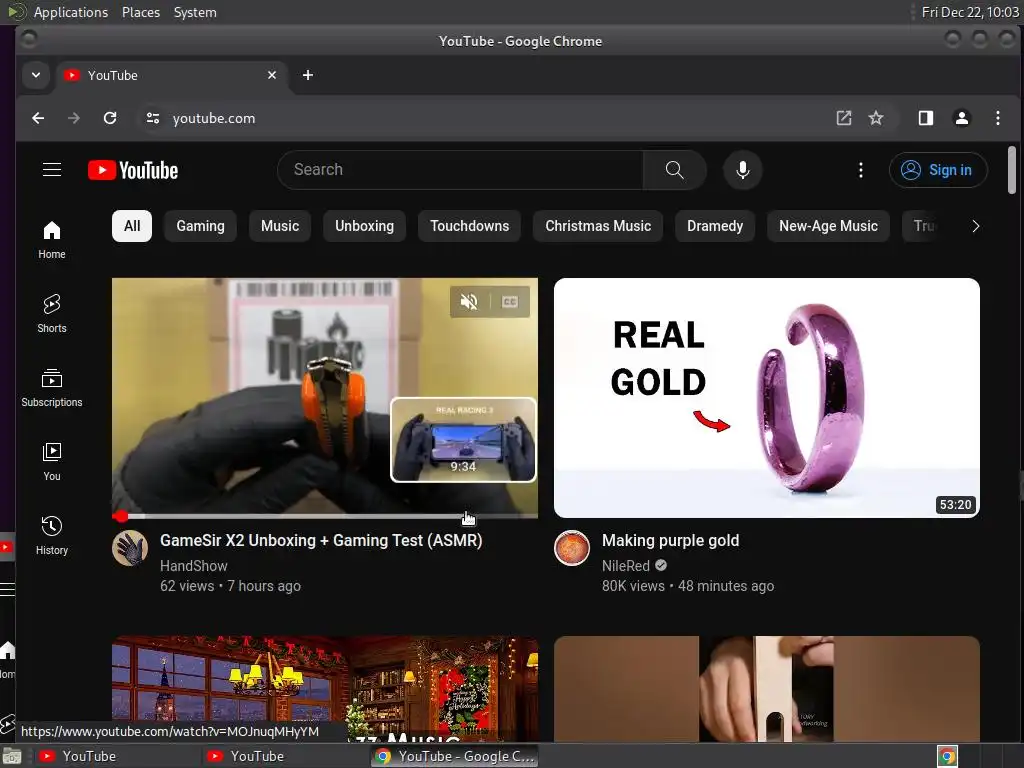Show desktop via taskbar left icon
The height and width of the screenshot is (768, 1024).
coord(11,756)
